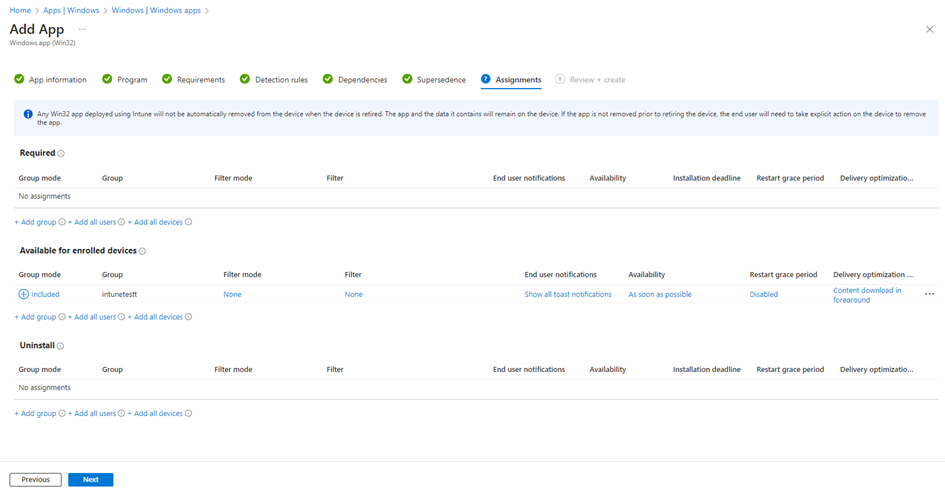Open the three-dot menu for intunetestt row
The height and width of the screenshot is (495, 945).
[x=929, y=294]
